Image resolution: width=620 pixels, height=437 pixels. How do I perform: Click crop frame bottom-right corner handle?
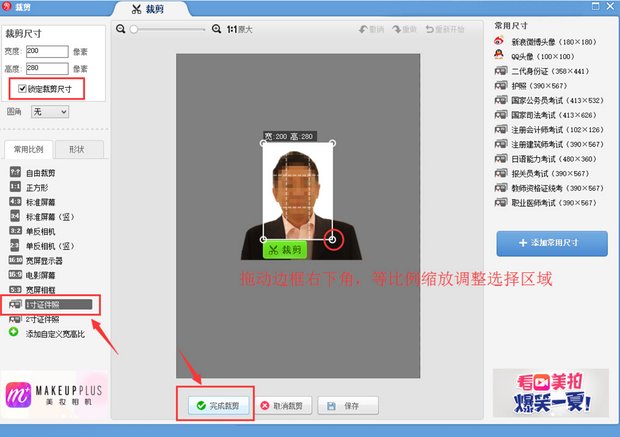tap(333, 239)
